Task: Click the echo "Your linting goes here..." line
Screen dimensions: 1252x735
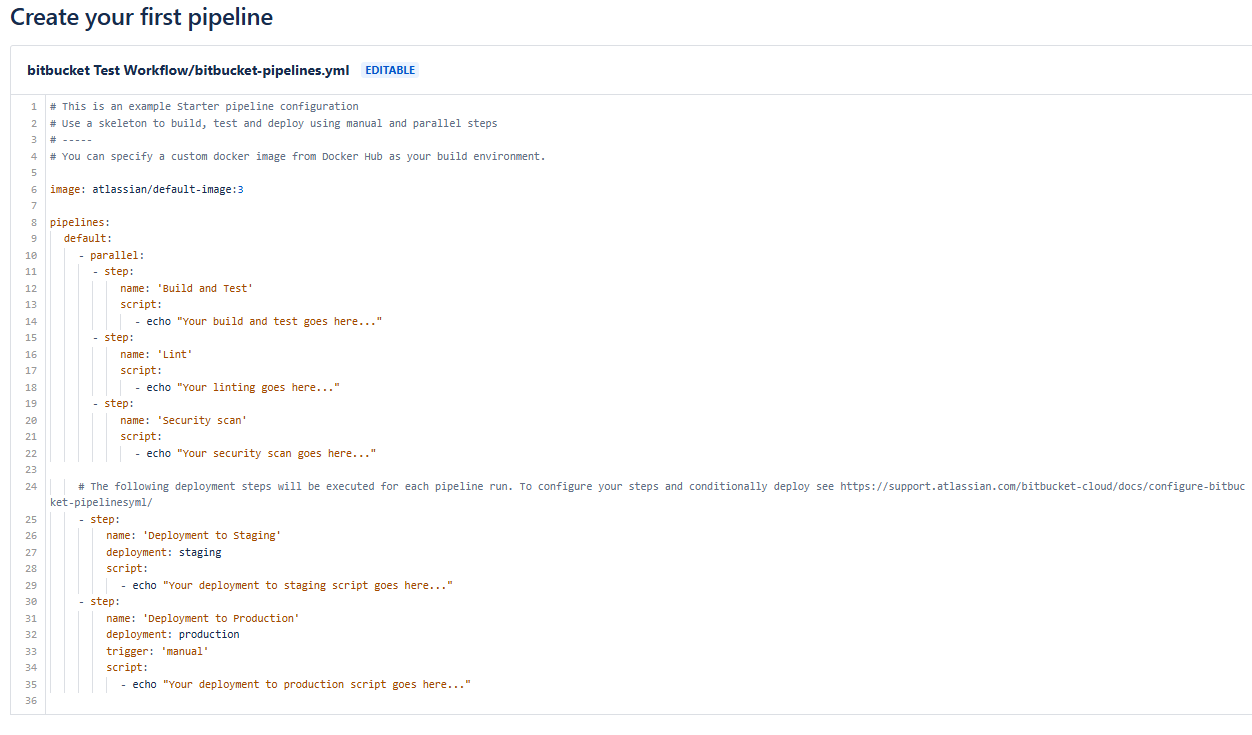Action: [x=237, y=387]
